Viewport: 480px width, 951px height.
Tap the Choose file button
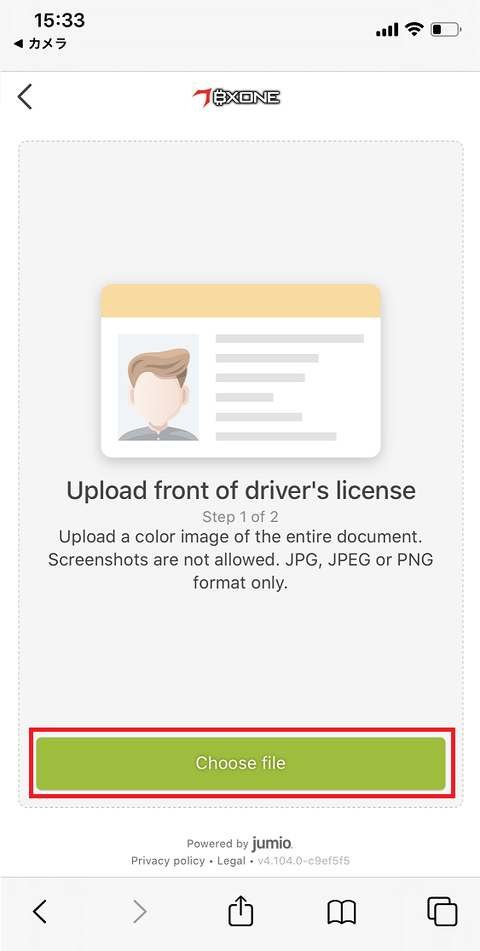[240, 763]
